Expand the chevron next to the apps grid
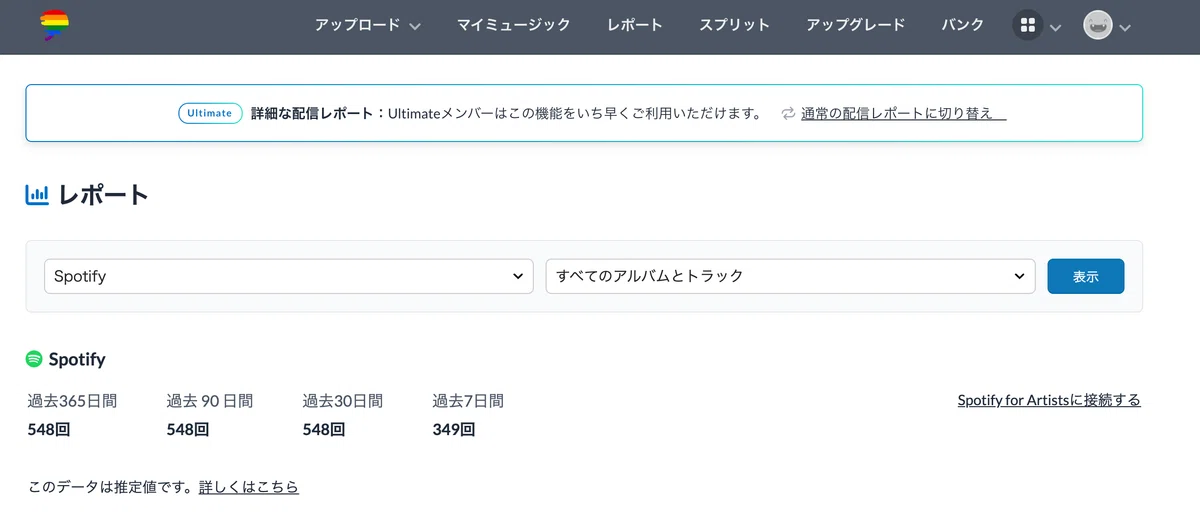The height and width of the screenshot is (531, 1200). 1055,27
